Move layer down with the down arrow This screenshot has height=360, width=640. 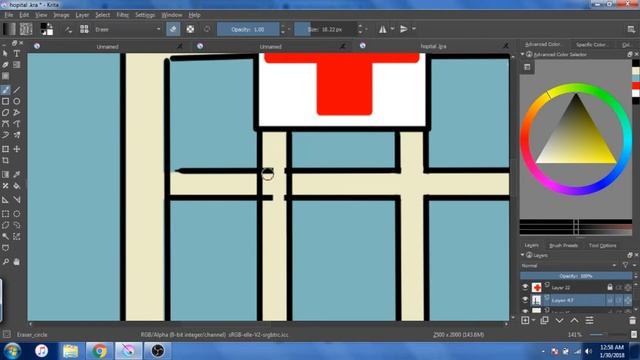pos(559,320)
